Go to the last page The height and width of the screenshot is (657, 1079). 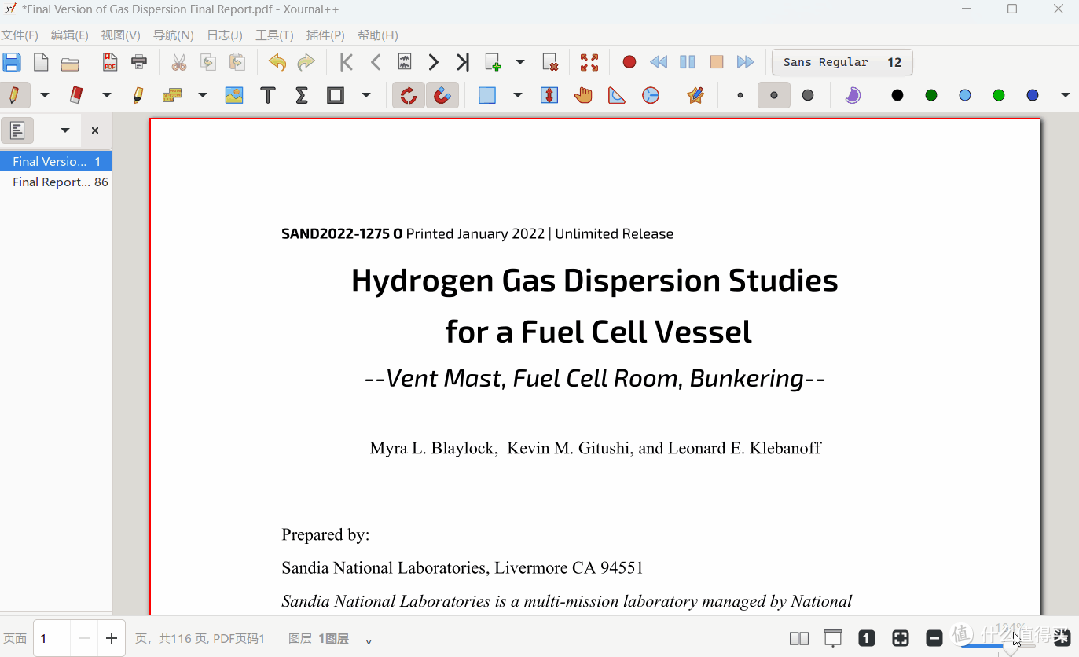[462, 63]
